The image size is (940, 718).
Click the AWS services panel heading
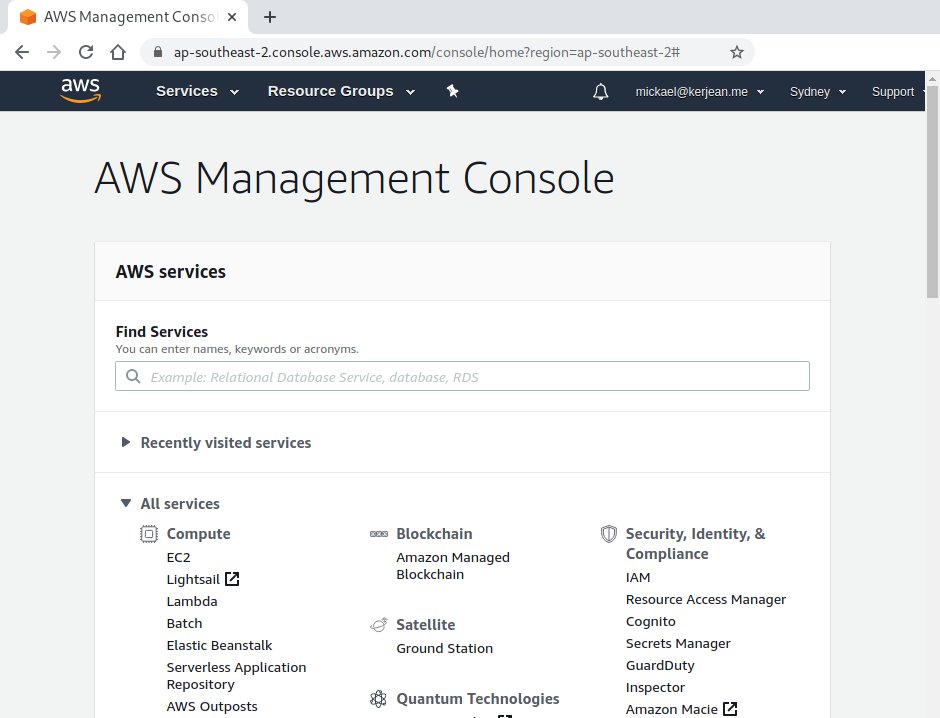pyautogui.click(x=171, y=271)
